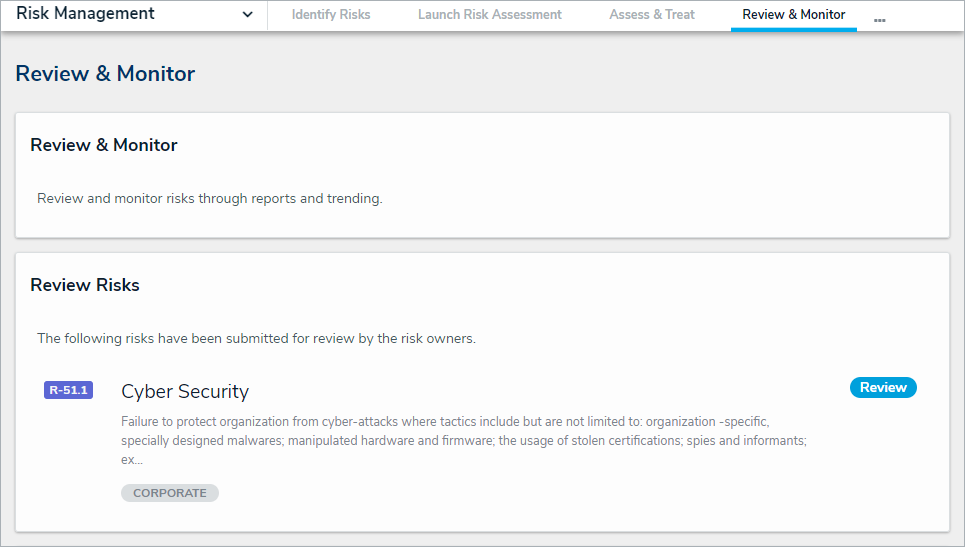965x547 pixels.
Task: Click the Risk Management application label
Action: coord(86,14)
